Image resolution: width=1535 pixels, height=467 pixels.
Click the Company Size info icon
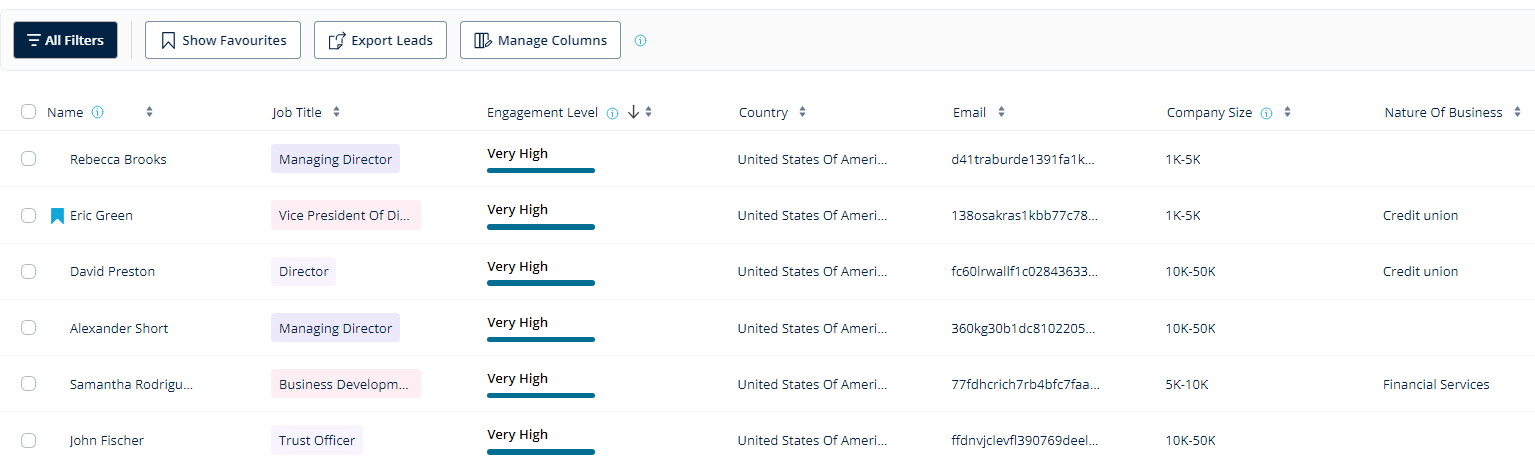pos(1266,113)
